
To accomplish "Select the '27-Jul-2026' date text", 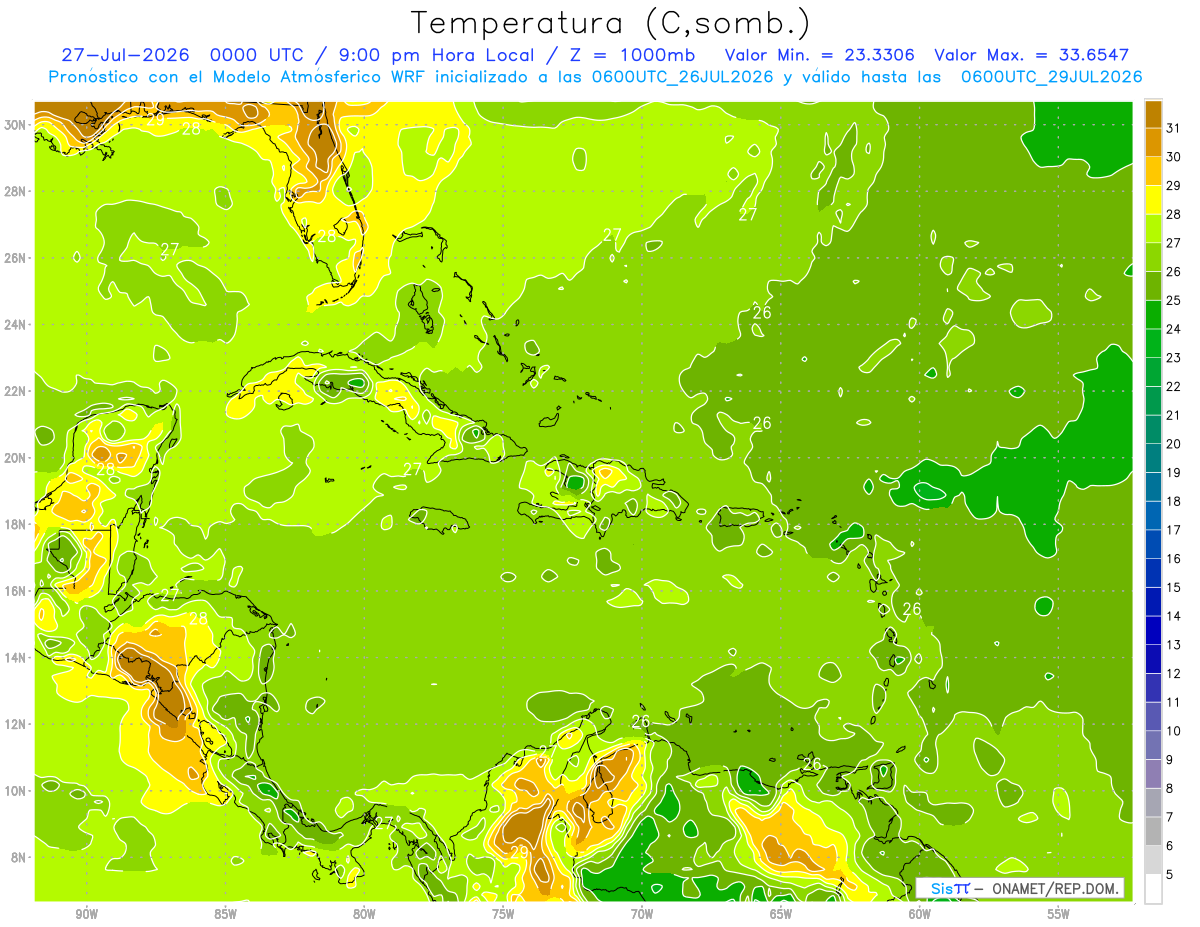I will pos(125,55).
